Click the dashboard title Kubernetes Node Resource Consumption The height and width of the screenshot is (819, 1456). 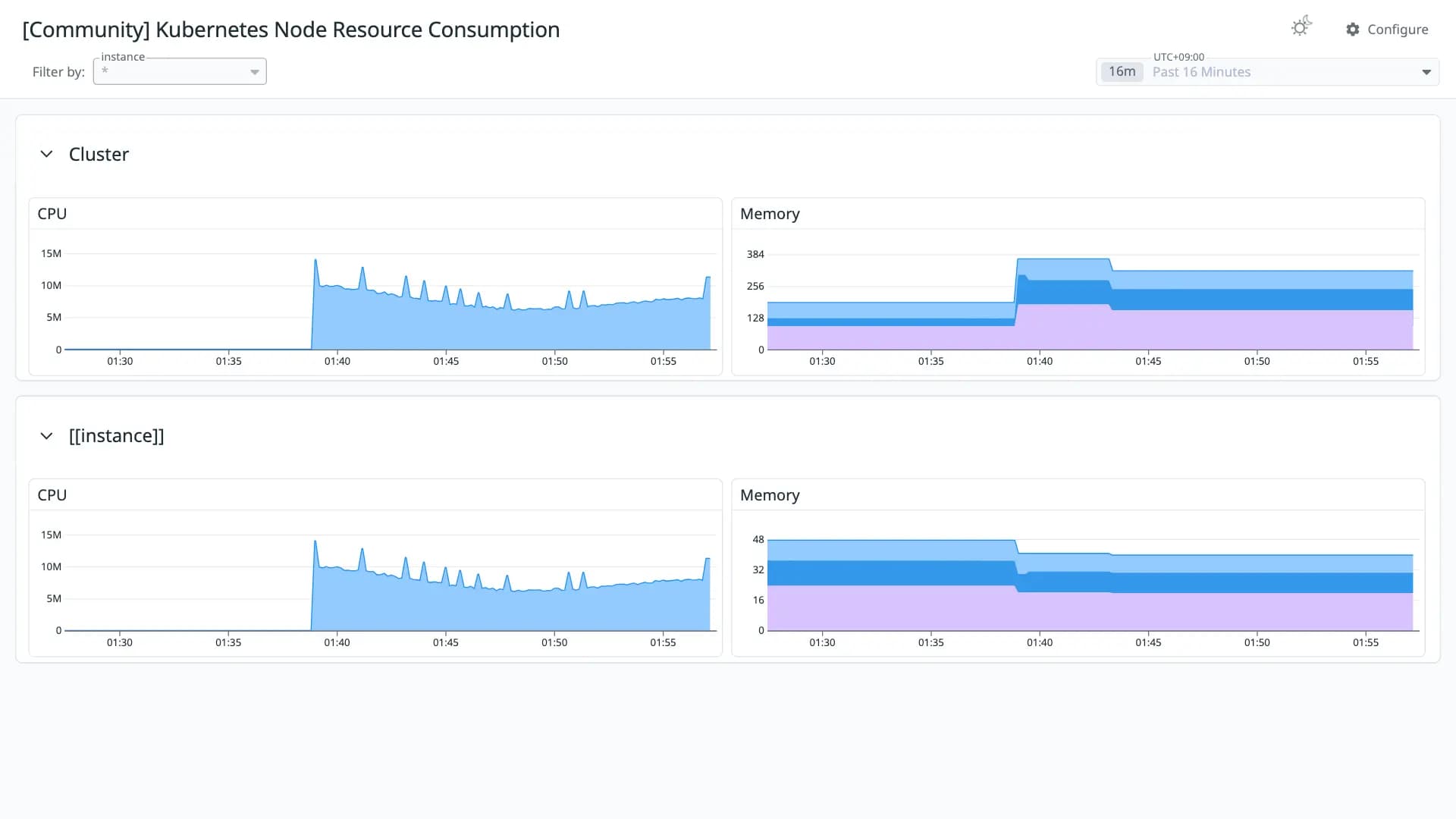pos(291,30)
